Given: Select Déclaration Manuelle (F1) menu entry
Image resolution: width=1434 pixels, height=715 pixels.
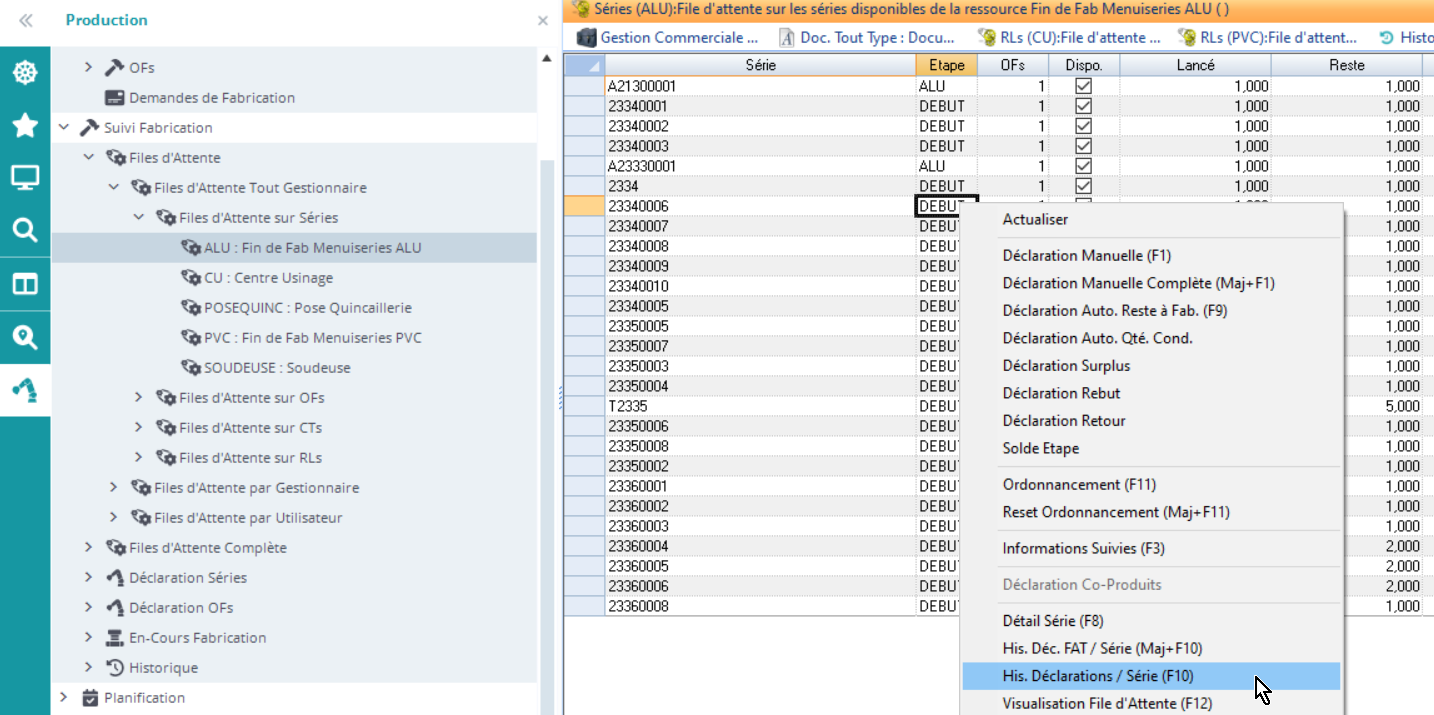Looking at the screenshot, I should (1086, 256).
